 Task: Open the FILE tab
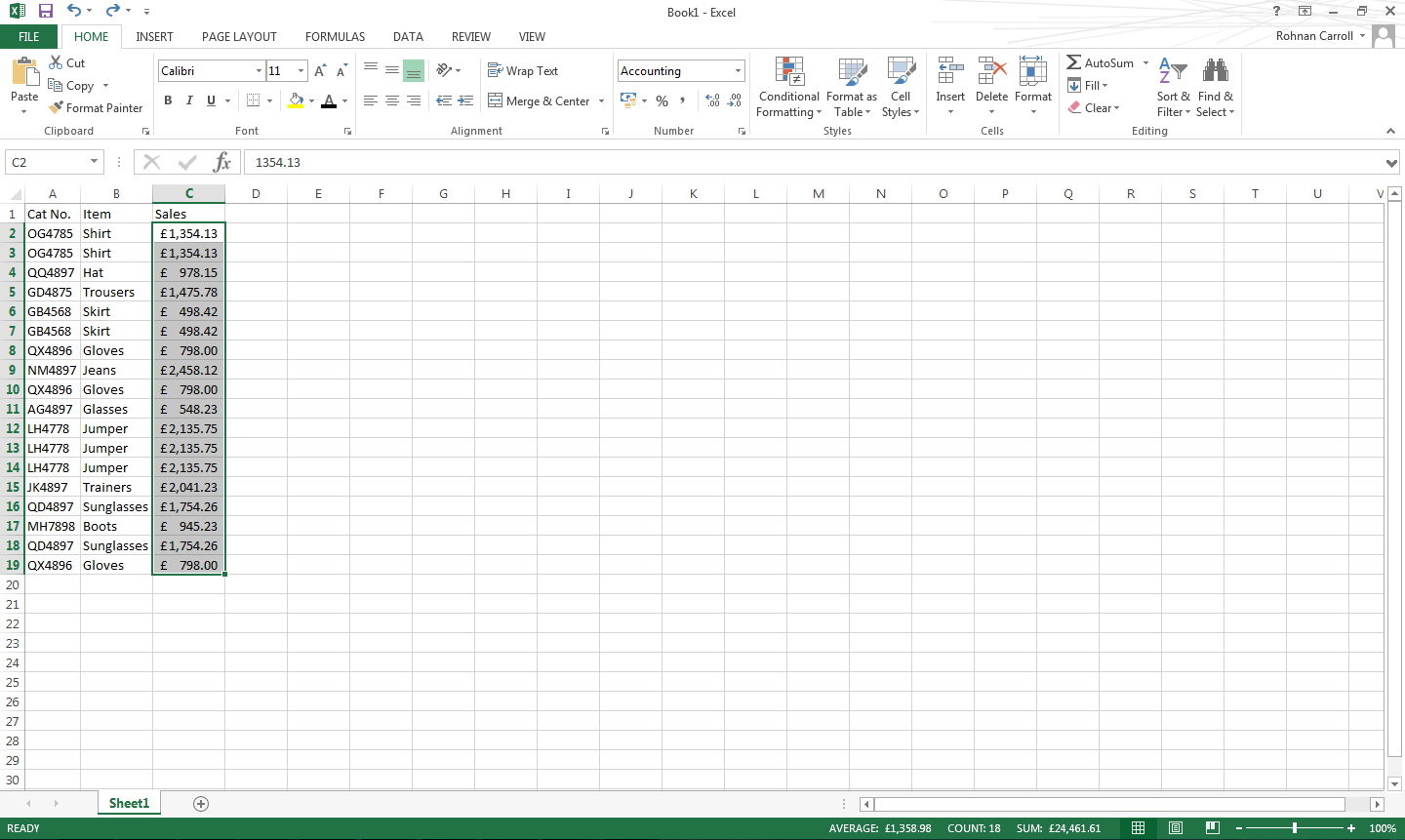[29, 36]
